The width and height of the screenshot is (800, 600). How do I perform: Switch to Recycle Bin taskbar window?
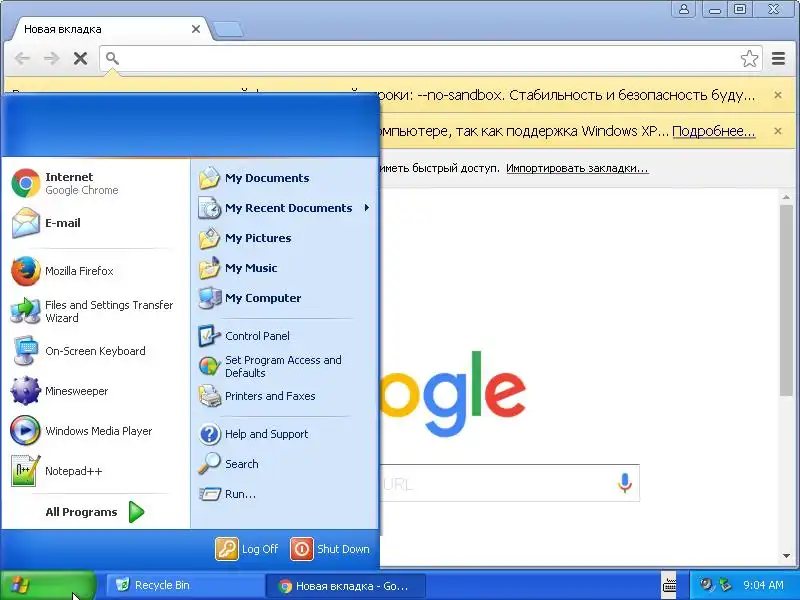(185, 585)
